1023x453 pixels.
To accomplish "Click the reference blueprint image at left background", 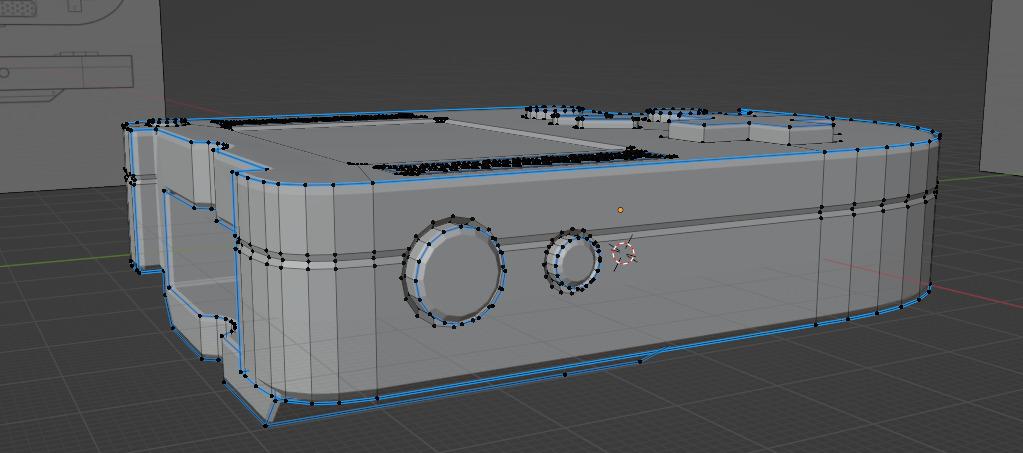I will 81,96.
